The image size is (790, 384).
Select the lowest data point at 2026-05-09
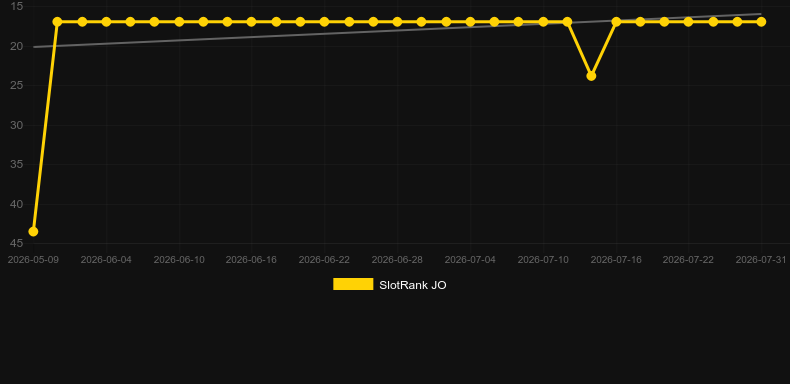point(33,231)
